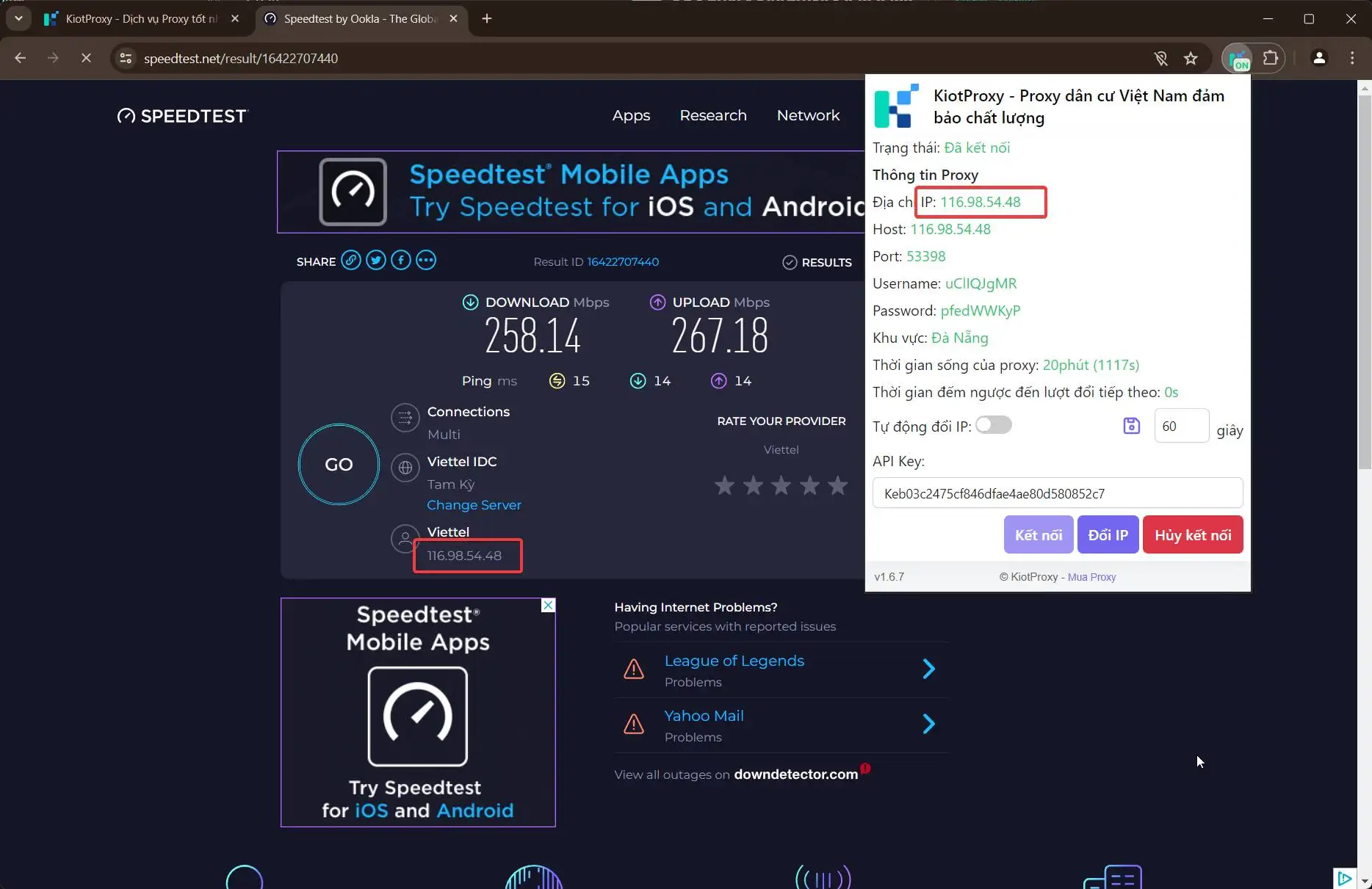
Task: Click the upload arrow icon
Action: (x=657, y=302)
